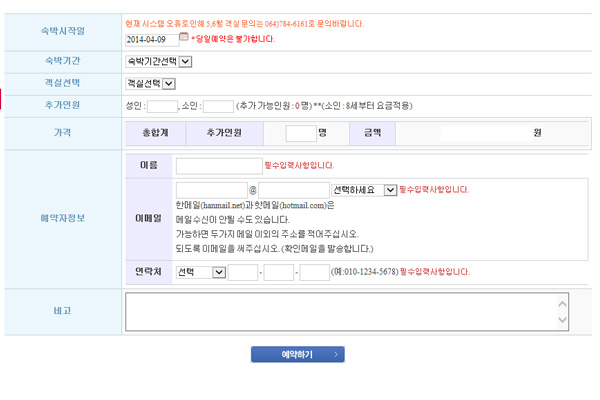Open the 연락처 선택 phone prefix dropdown
Image resolution: width=600 pixels, height=400 pixels.
coord(200,272)
